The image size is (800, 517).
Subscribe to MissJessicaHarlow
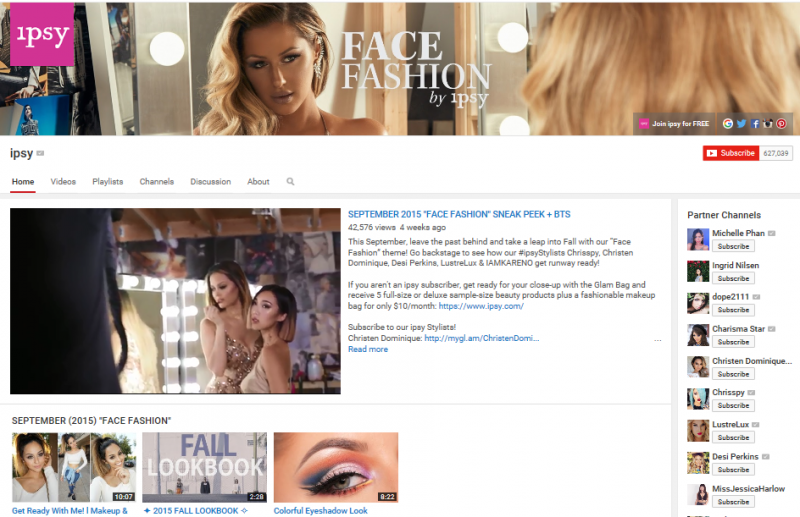coord(733,502)
